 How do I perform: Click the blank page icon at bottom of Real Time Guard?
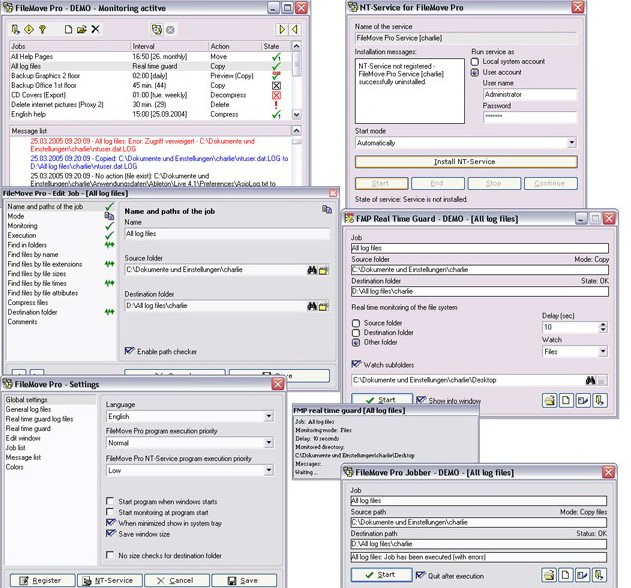tap(566, 400)
